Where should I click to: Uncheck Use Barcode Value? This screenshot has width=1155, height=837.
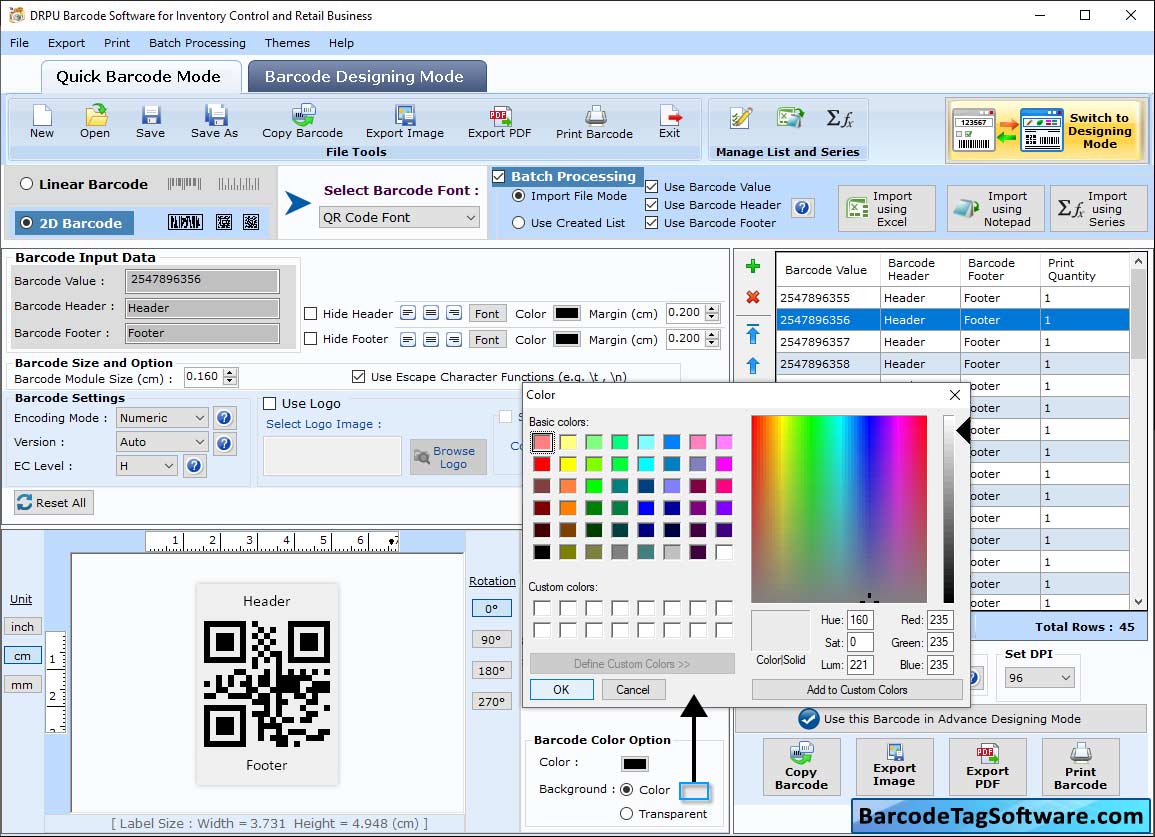click(x=651, y=186)
